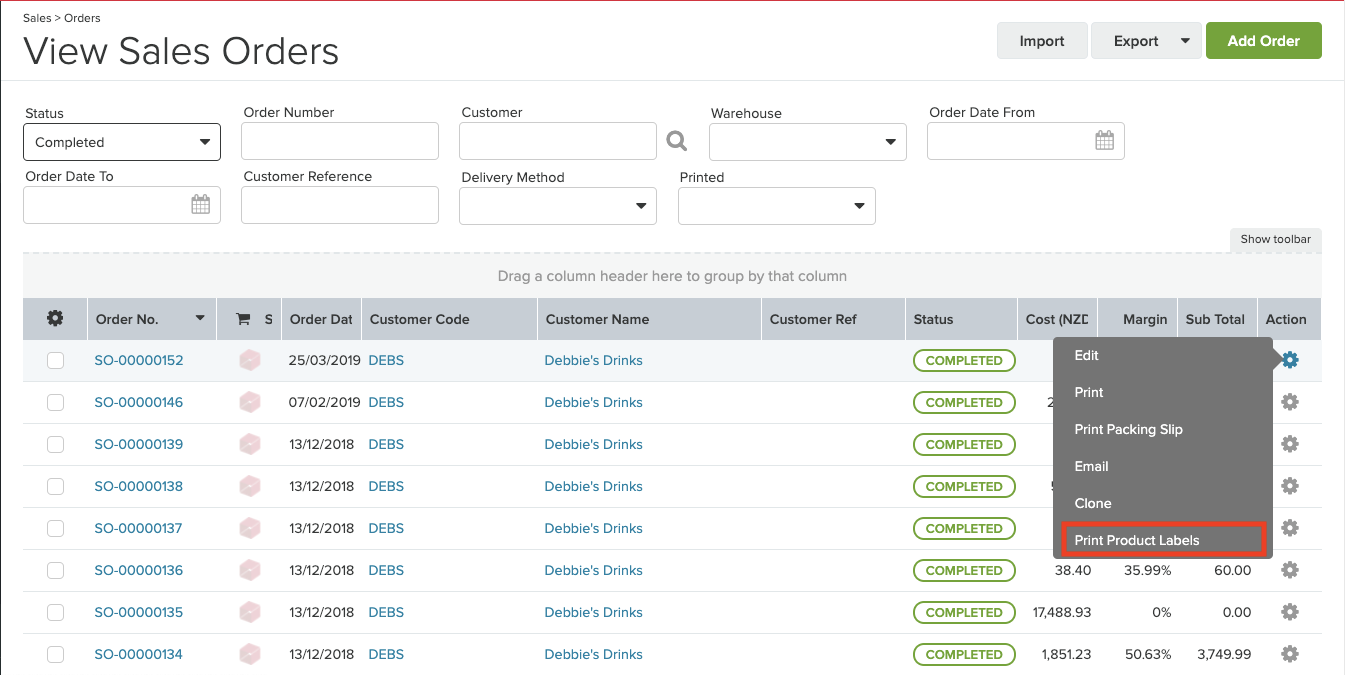
Task: Open the action gear for order SO-00000139
Action: pyautogui.click(x=1290, y=444)
